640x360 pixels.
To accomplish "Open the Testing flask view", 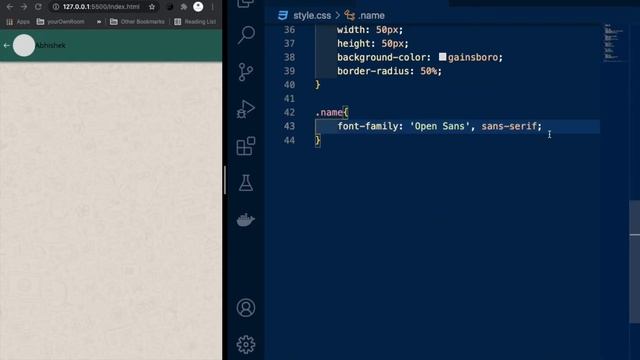I will [x=246, y=182].
